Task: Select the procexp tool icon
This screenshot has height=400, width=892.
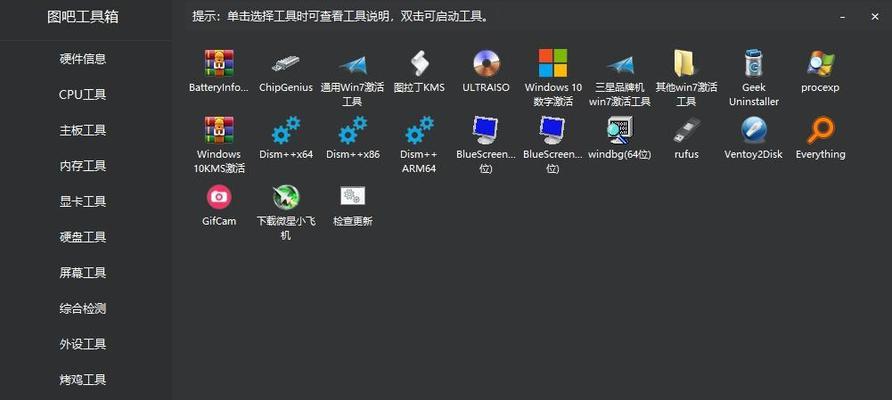Action: click(x=820, y=63)
